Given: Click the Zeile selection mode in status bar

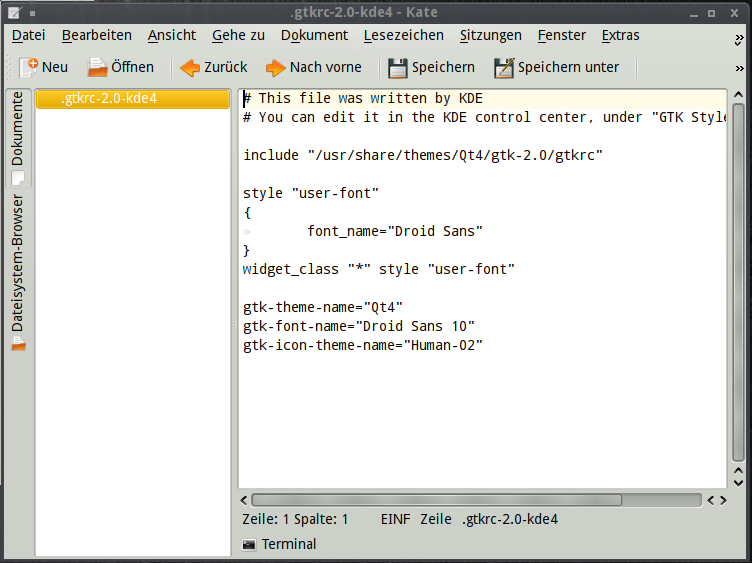Looking at the screenshot, I should (436, 519).
